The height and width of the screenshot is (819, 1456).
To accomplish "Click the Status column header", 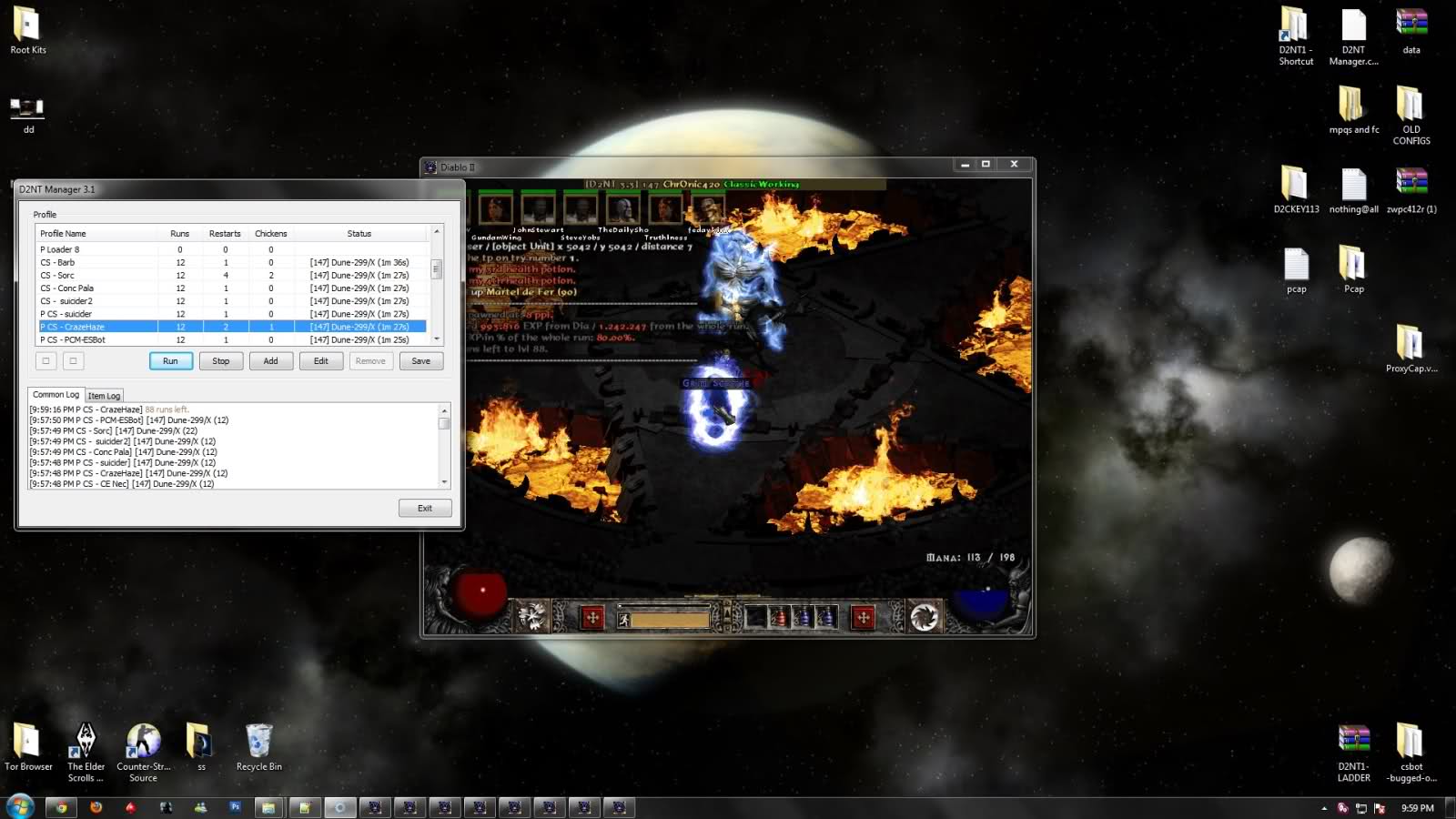I will (360, 234).
